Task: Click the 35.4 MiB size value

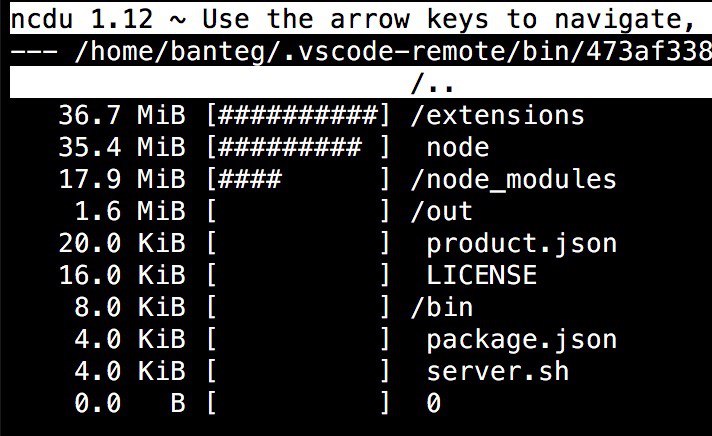Action: pos(122,147)
